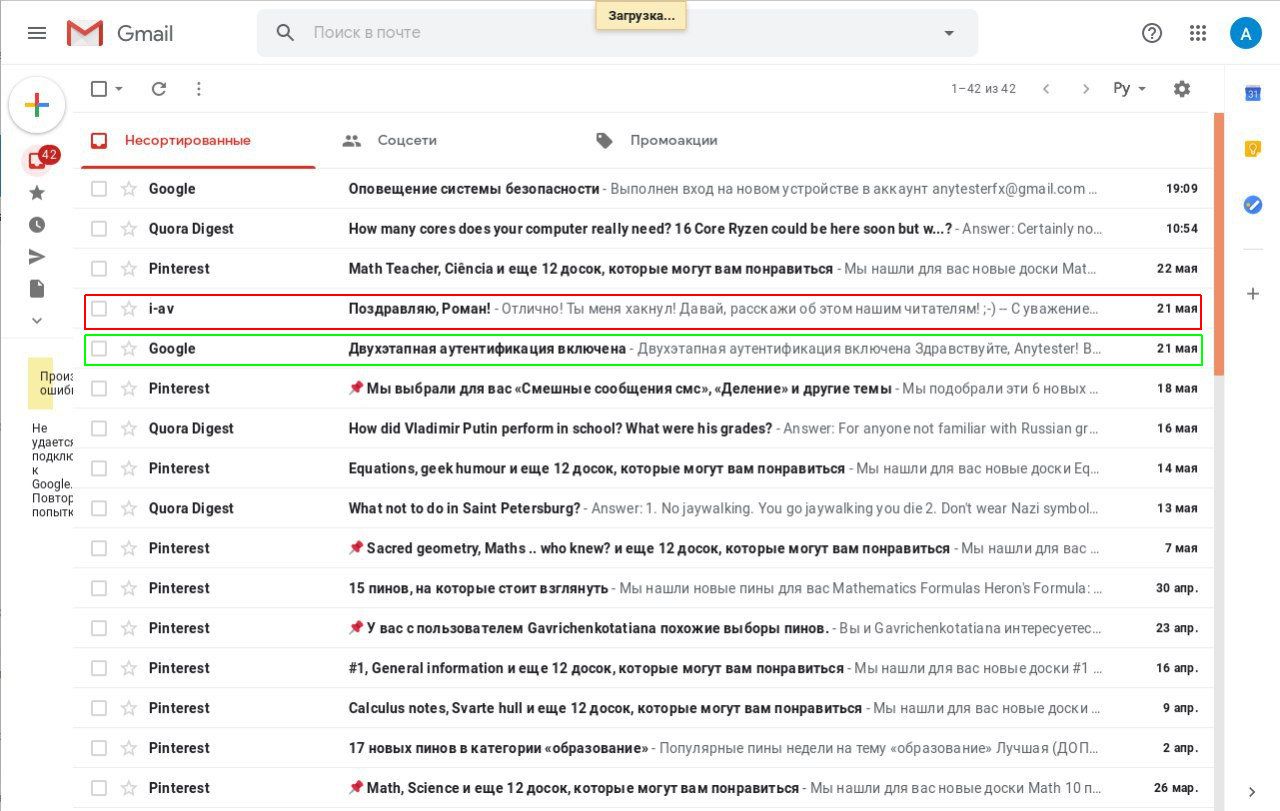Viewport: 1280px width, 811px height.
Task: Open Google Calendar side panel icon
Action: [1252, 94]
